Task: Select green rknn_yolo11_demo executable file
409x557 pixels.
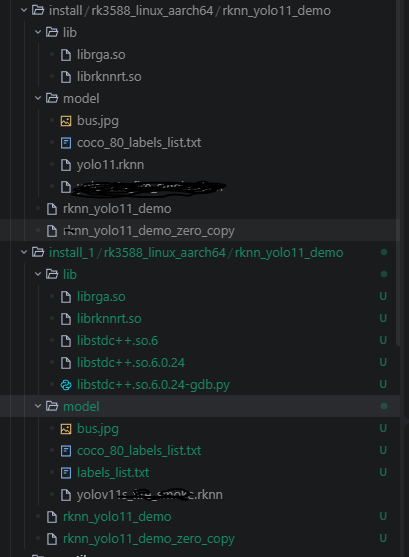Action: point(117,517)
